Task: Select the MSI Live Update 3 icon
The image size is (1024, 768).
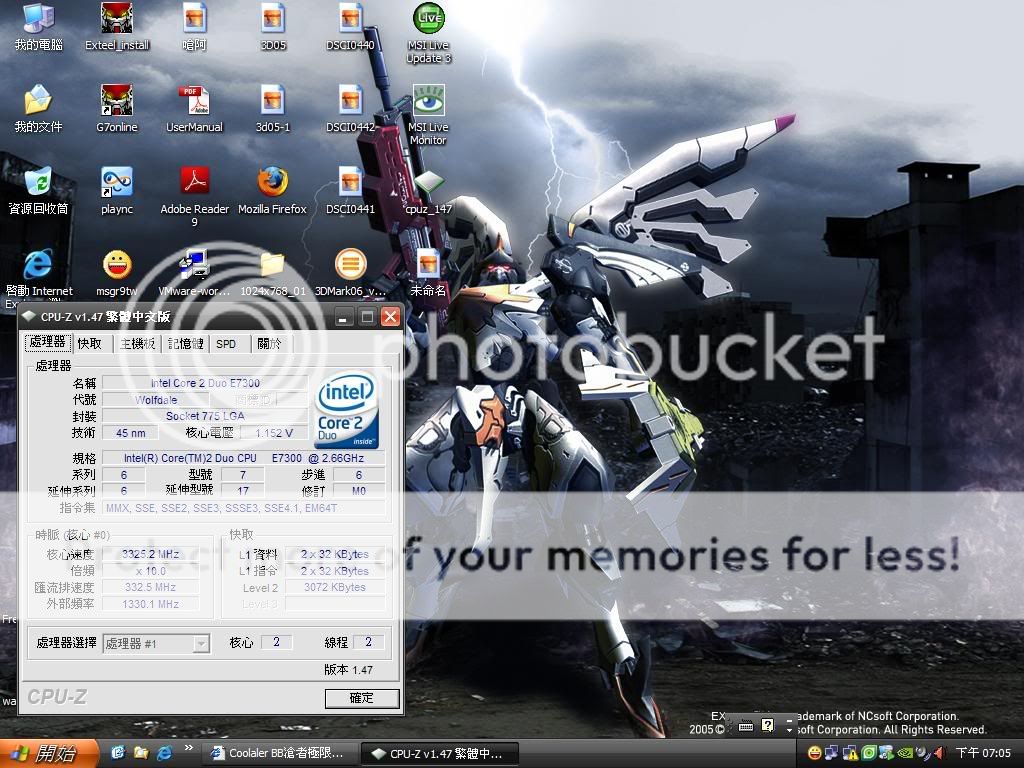Action: pyautogui.click(x=428, y=33)
